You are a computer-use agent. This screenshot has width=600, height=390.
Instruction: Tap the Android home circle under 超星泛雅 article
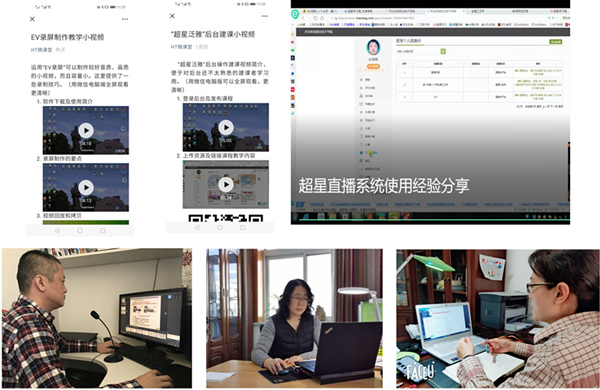pyautogui.click(x=220, y=227)
